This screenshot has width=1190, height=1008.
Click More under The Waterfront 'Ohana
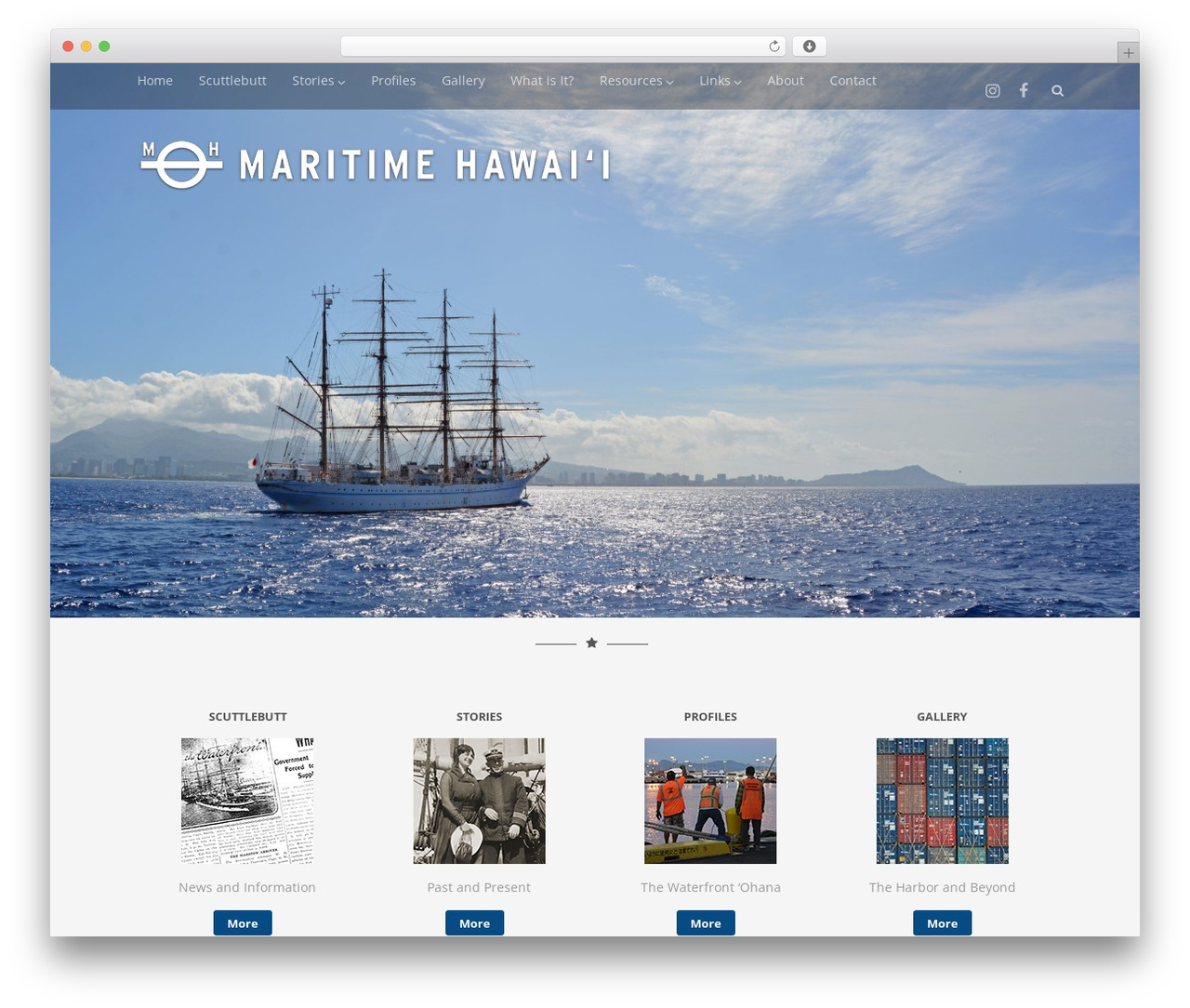click(x=706, y=923)
